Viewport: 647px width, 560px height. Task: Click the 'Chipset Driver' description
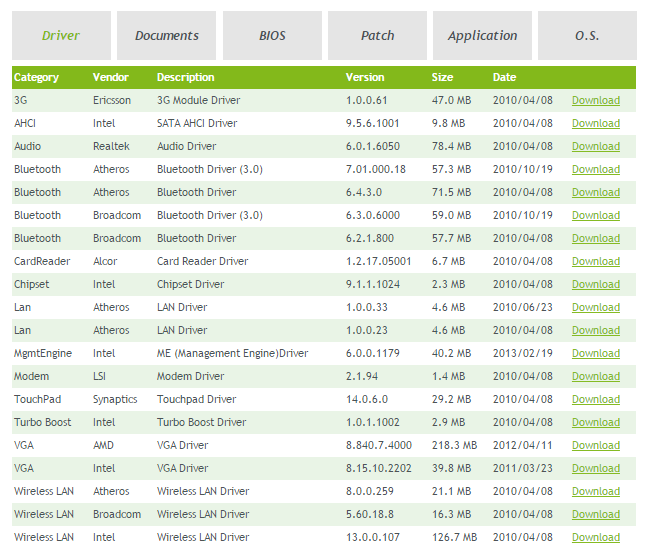tap(190, 284)
